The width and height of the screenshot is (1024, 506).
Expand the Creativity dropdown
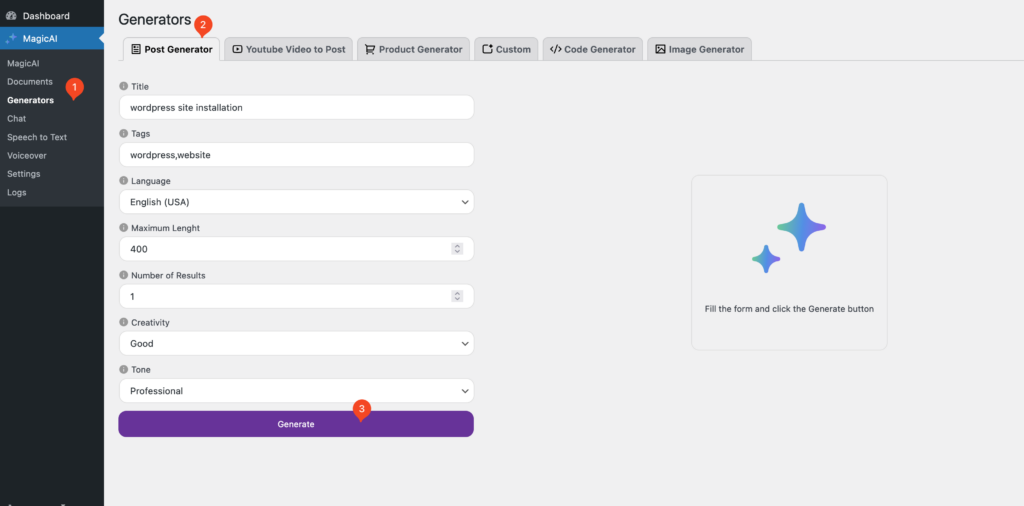coord(295,344)
